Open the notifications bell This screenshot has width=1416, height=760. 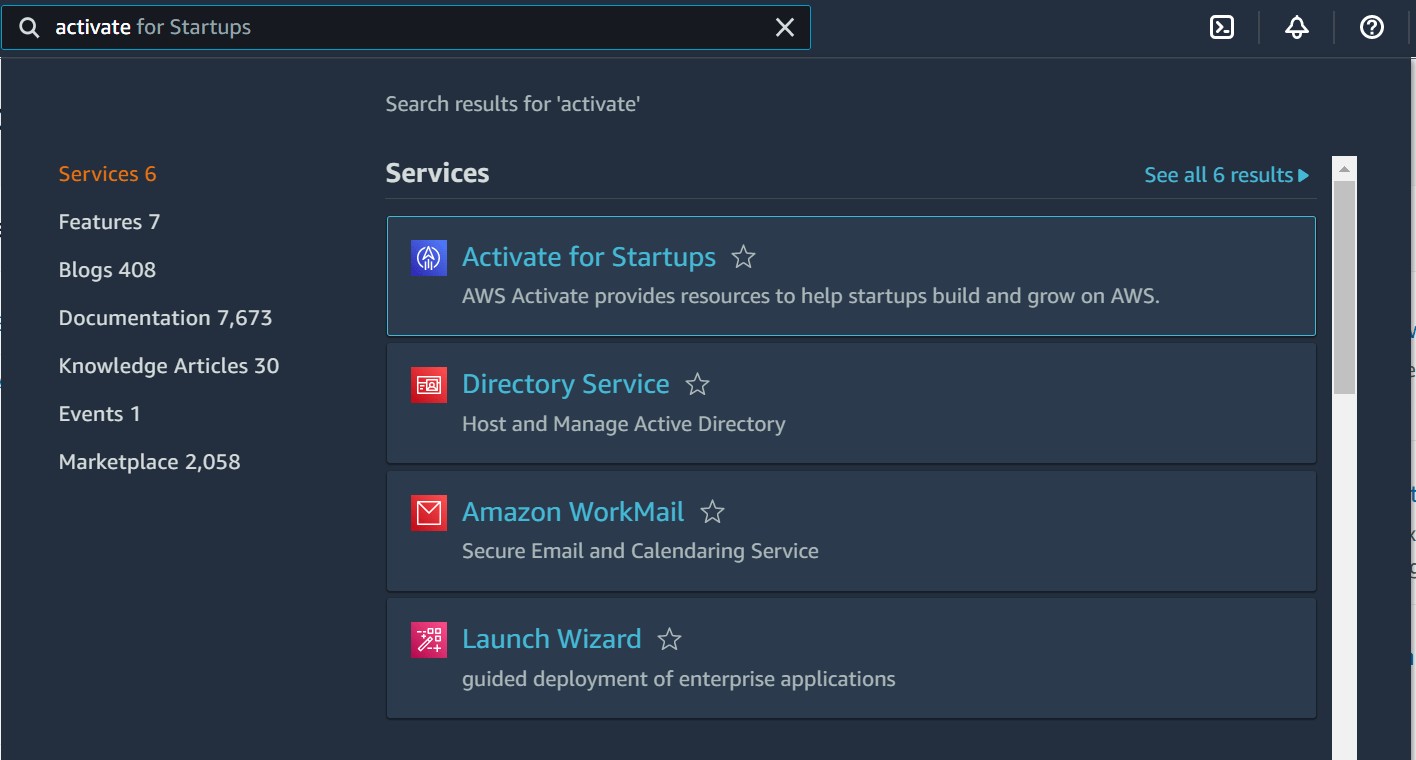1296,27
